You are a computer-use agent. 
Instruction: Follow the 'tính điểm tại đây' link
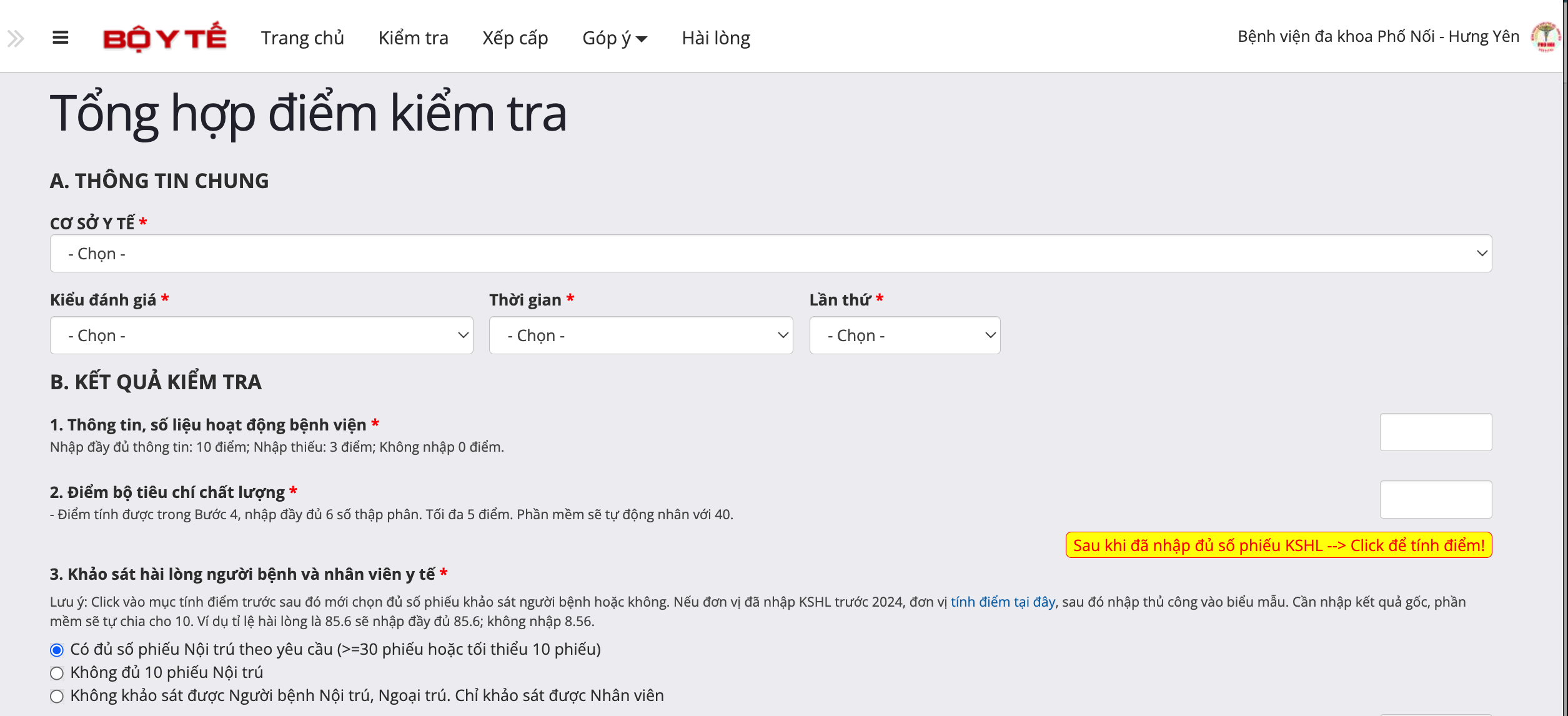[x=1002, y=602]
